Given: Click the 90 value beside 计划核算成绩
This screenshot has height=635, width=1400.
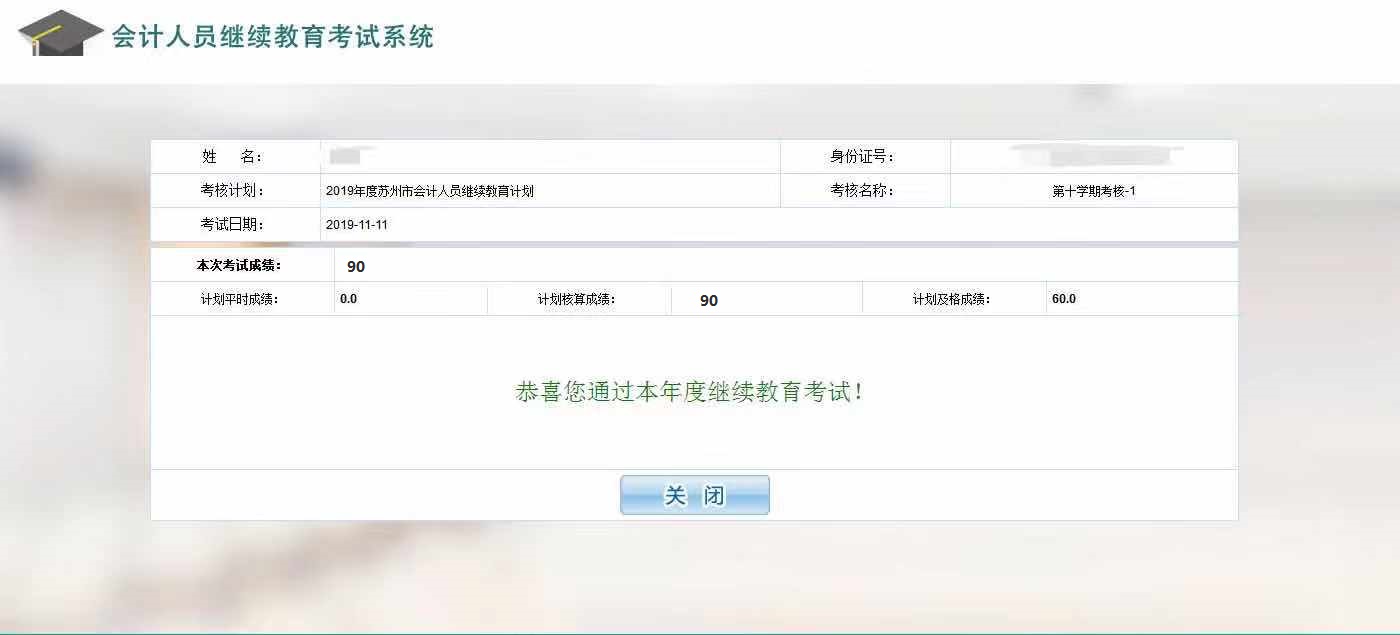Looking at the screenshot, I should (709, 301).
